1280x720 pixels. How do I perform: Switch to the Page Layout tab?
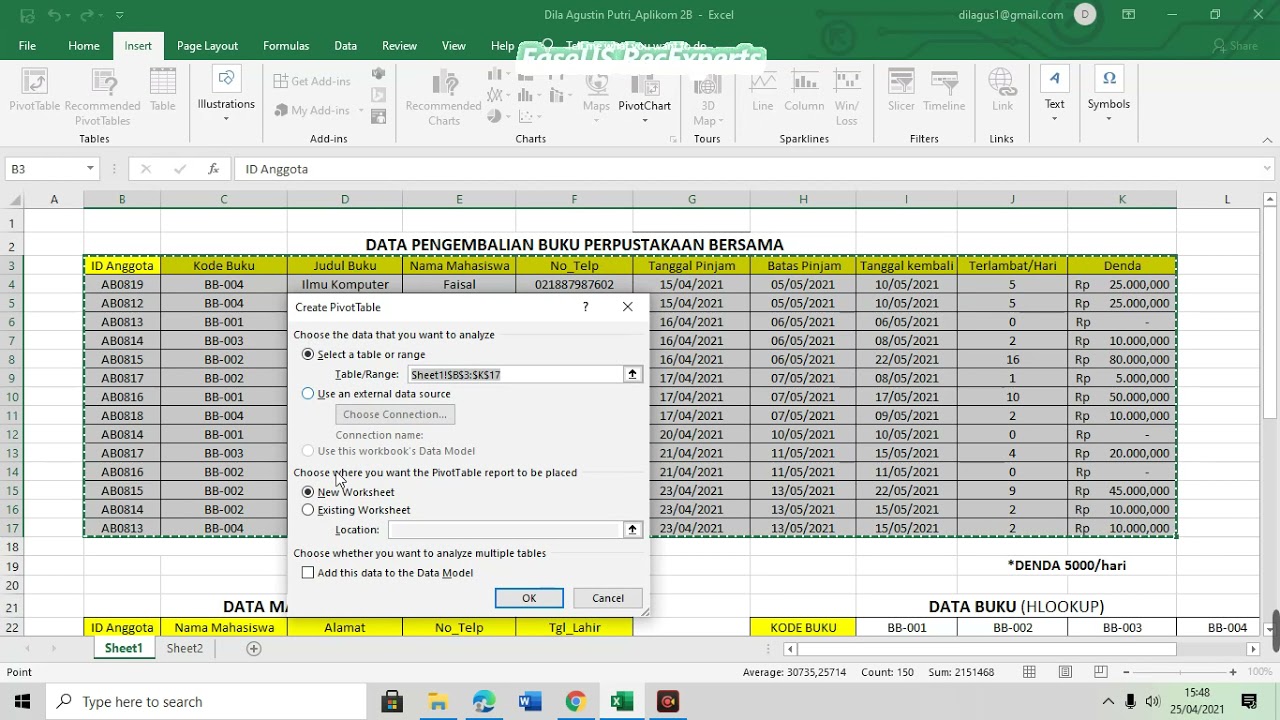[207, 46]
